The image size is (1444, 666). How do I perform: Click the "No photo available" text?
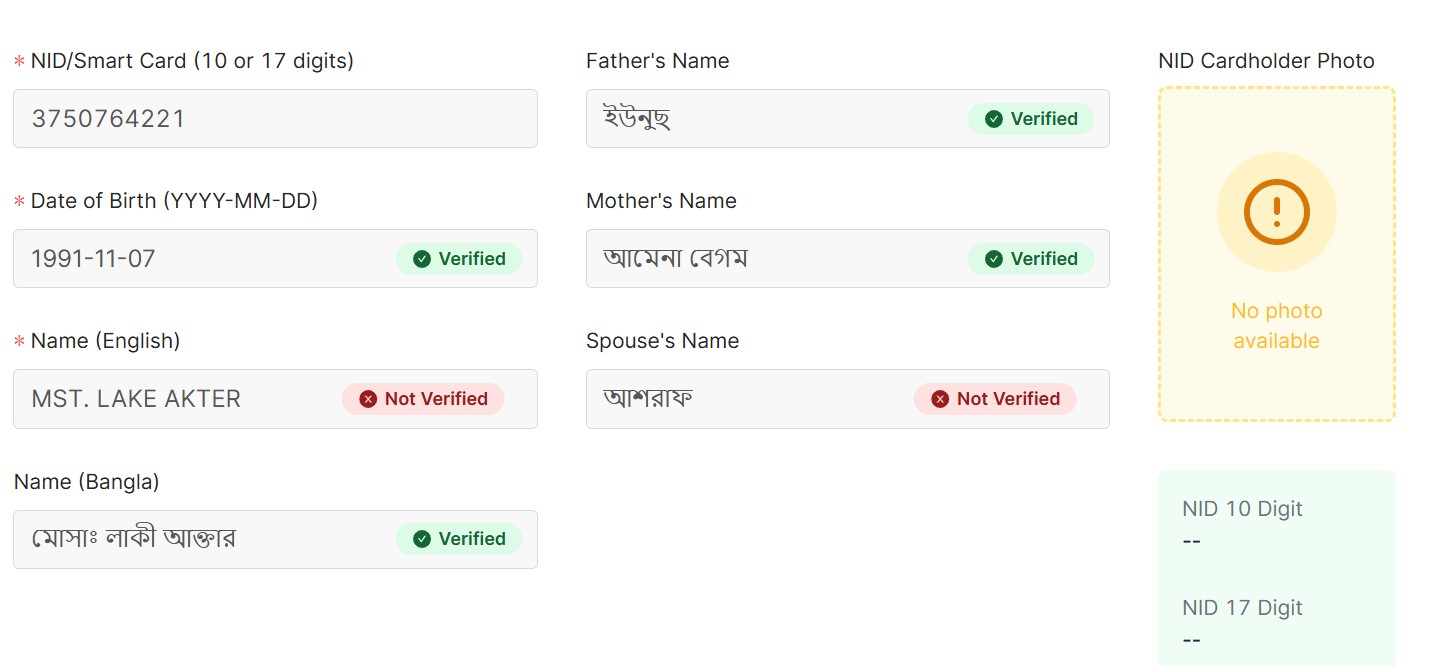point(1276,326)
